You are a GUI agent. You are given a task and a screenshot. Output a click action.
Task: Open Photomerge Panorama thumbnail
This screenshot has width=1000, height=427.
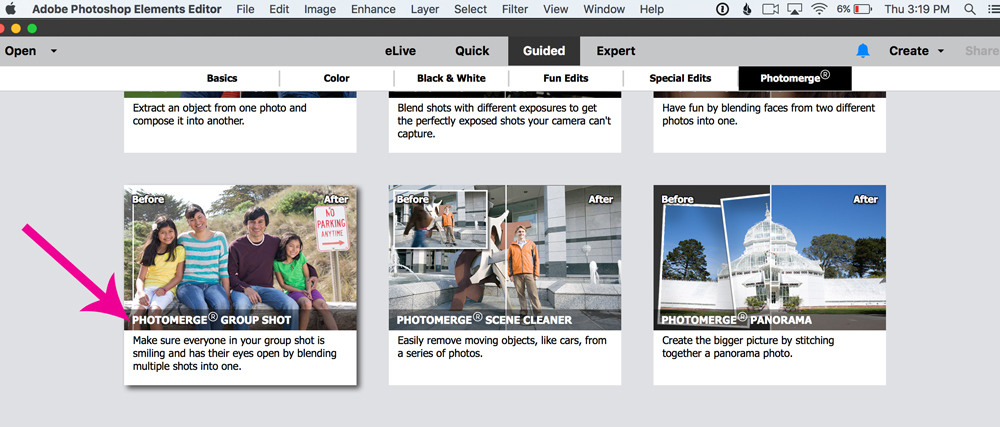click(770, 257)
